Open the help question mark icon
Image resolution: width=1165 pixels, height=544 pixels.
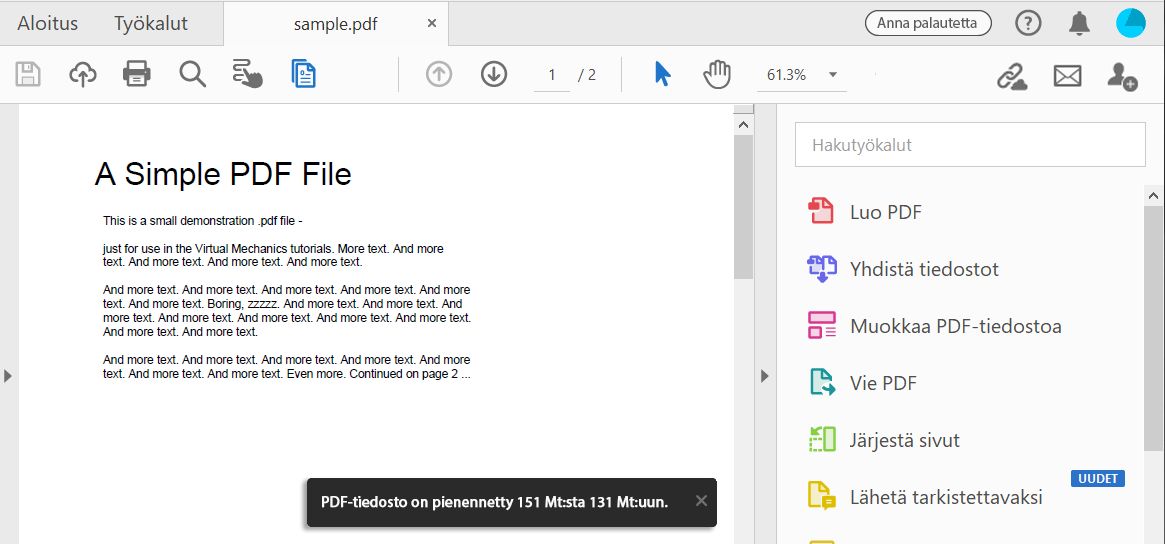[x=1028, y=24]
